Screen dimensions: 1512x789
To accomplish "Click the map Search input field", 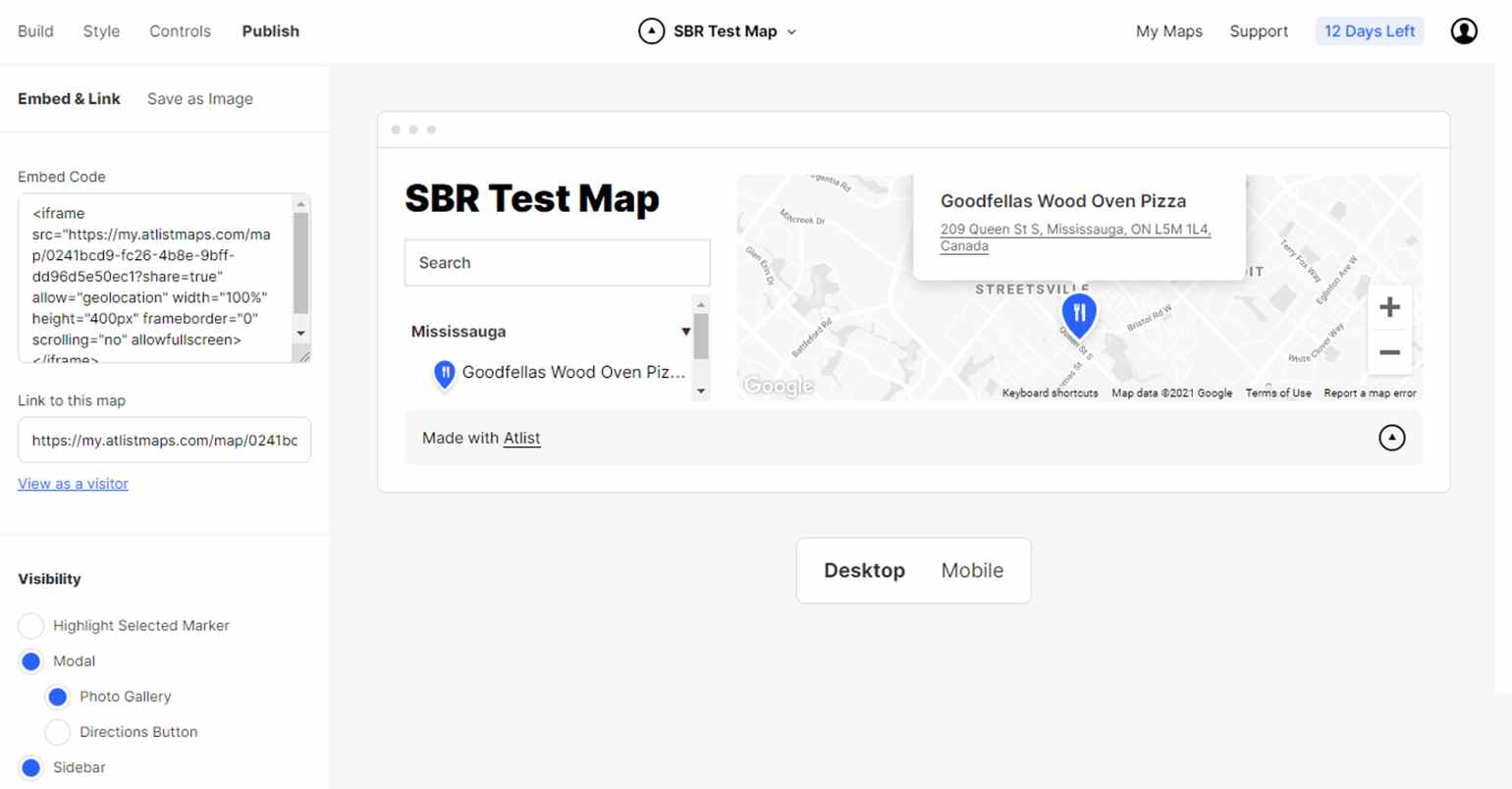I will (557, 263).
